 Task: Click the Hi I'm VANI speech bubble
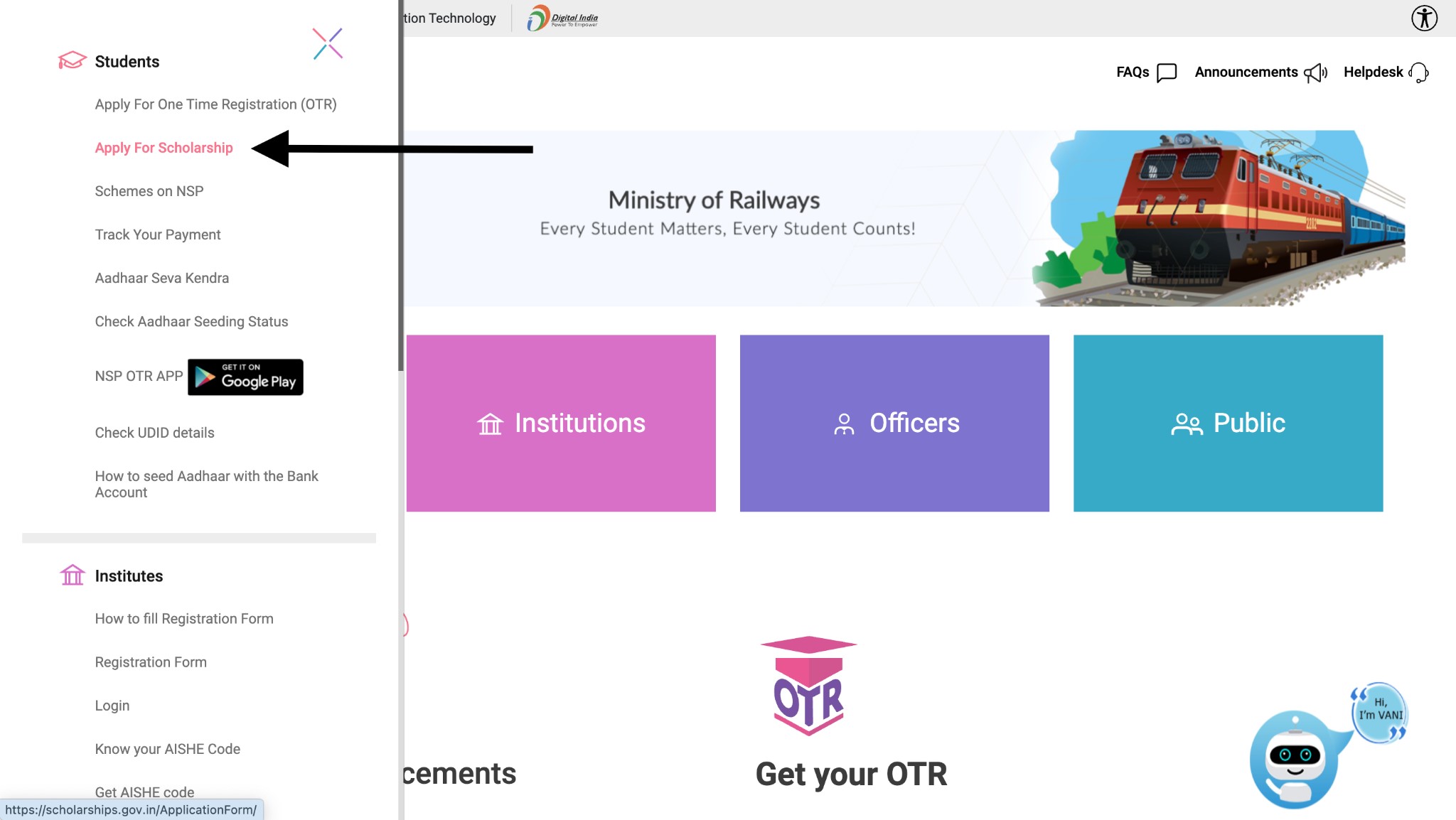[x=1380, y=713]
